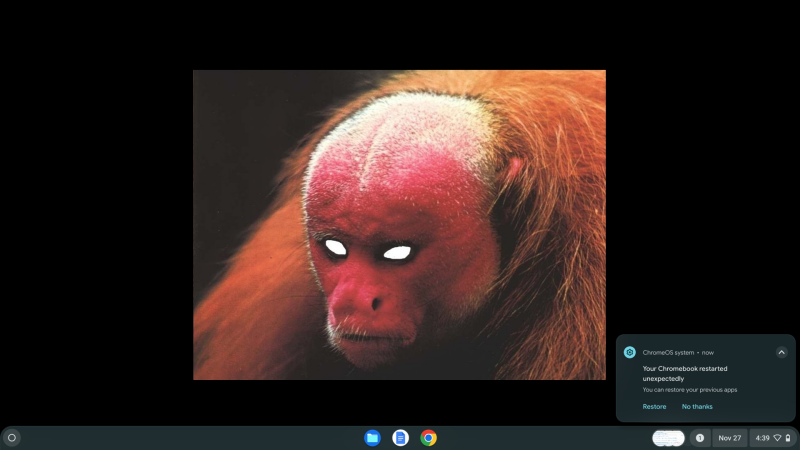800x450 pixels.
Task: Click the Wi-Fi icon in status tray
Action: coord(777,438)
